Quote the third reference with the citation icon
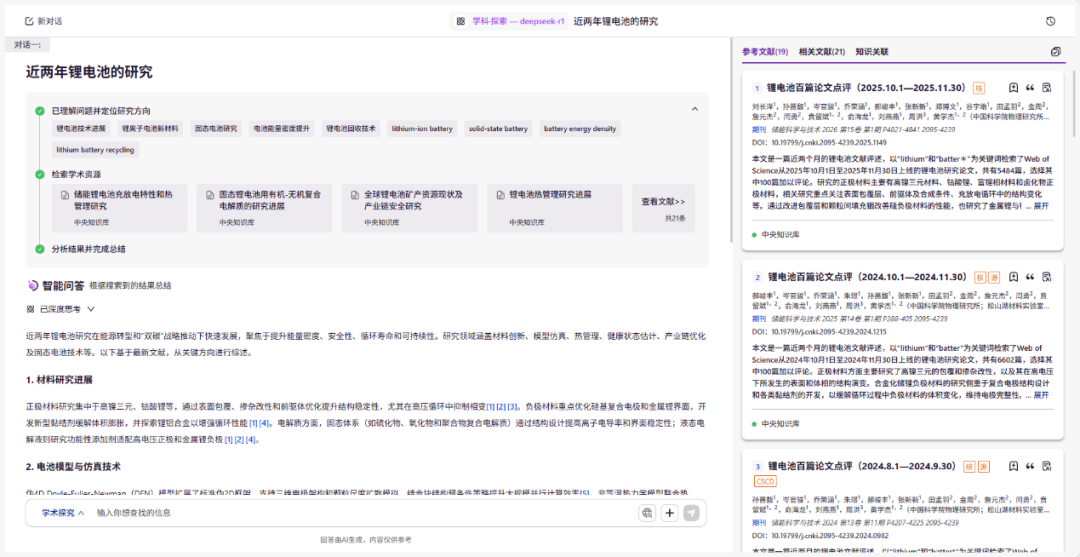This screenshot has width=1080, height=557. coord(1030,466)
